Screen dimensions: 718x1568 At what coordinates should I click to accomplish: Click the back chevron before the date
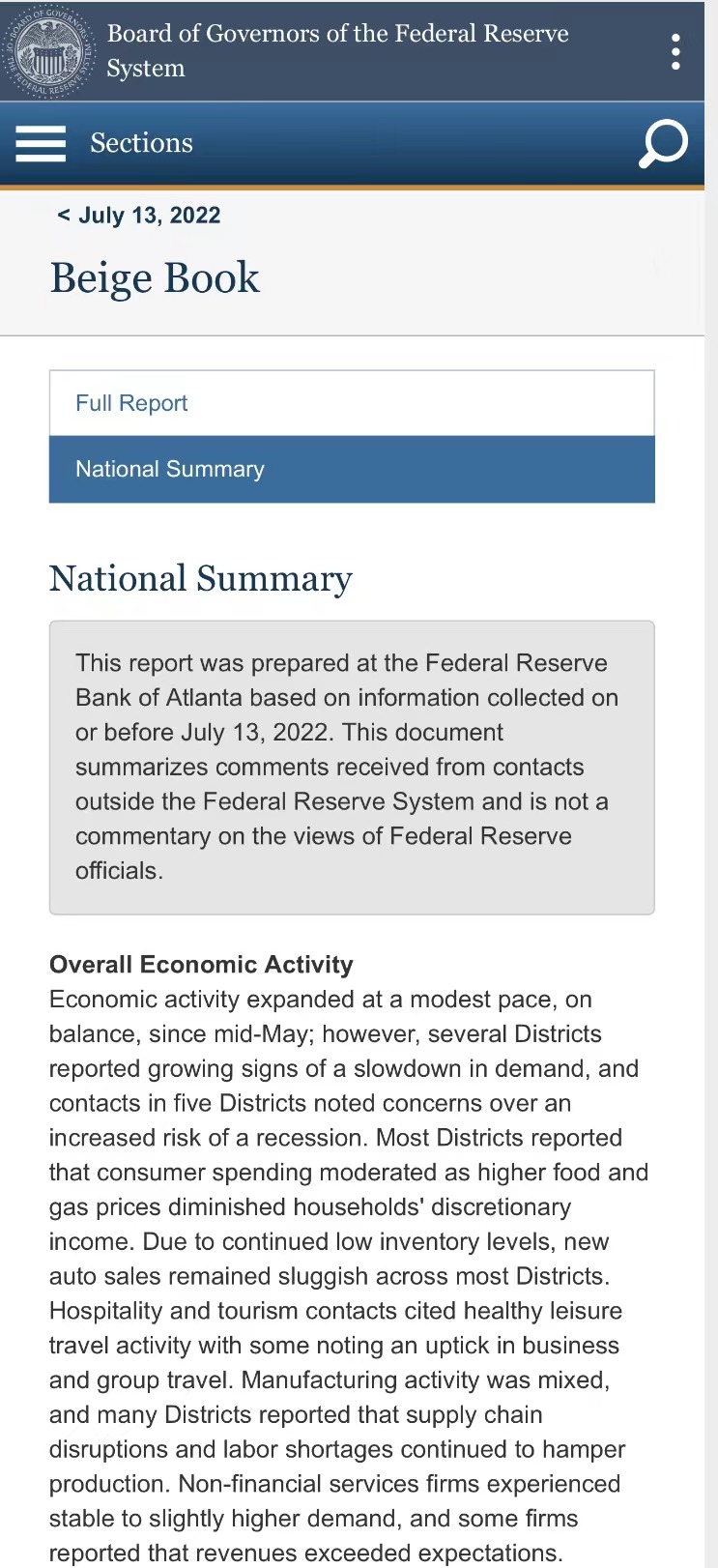pos(64,215)
